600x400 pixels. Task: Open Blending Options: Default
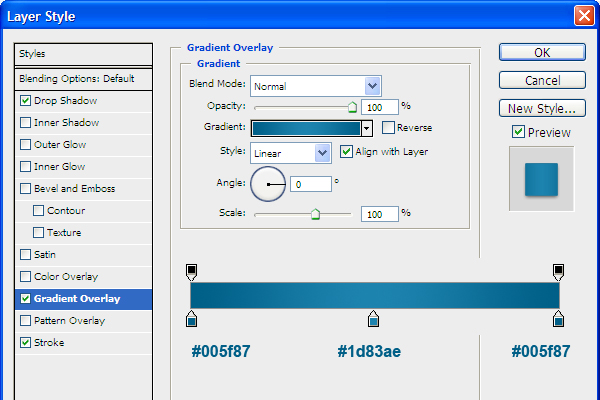tap(83, 79)
